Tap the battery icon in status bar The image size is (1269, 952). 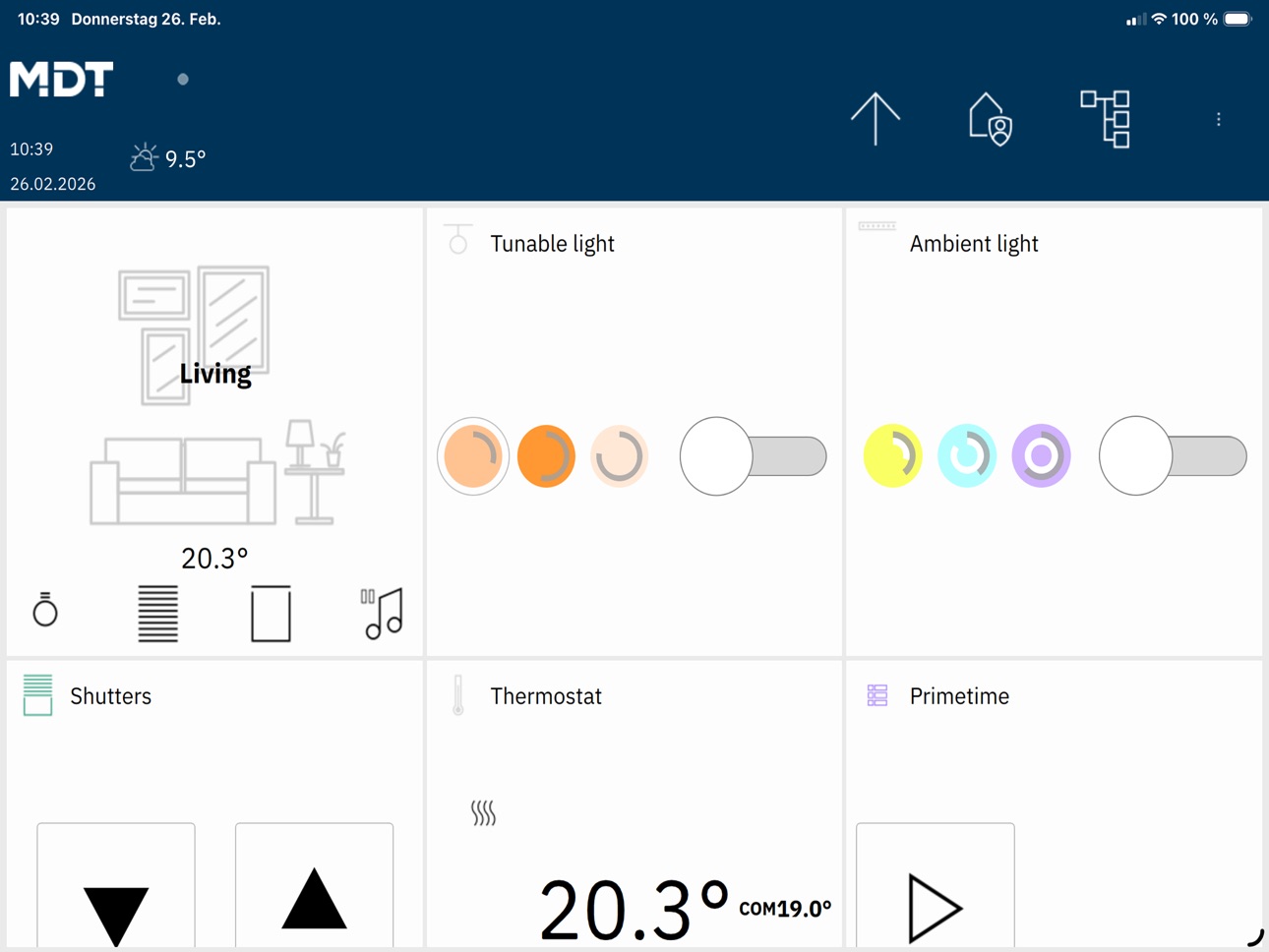tap(1238, 19)
